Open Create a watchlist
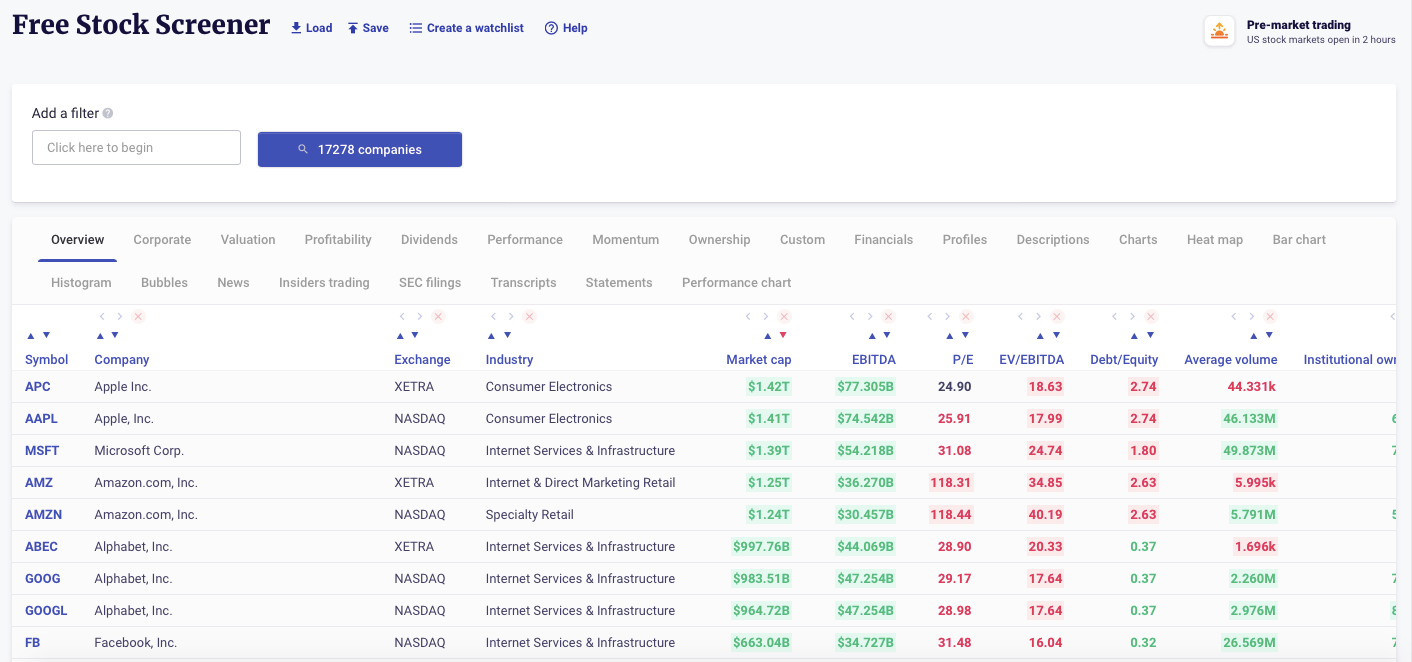 pyautogui.click(x=466, y=28)
